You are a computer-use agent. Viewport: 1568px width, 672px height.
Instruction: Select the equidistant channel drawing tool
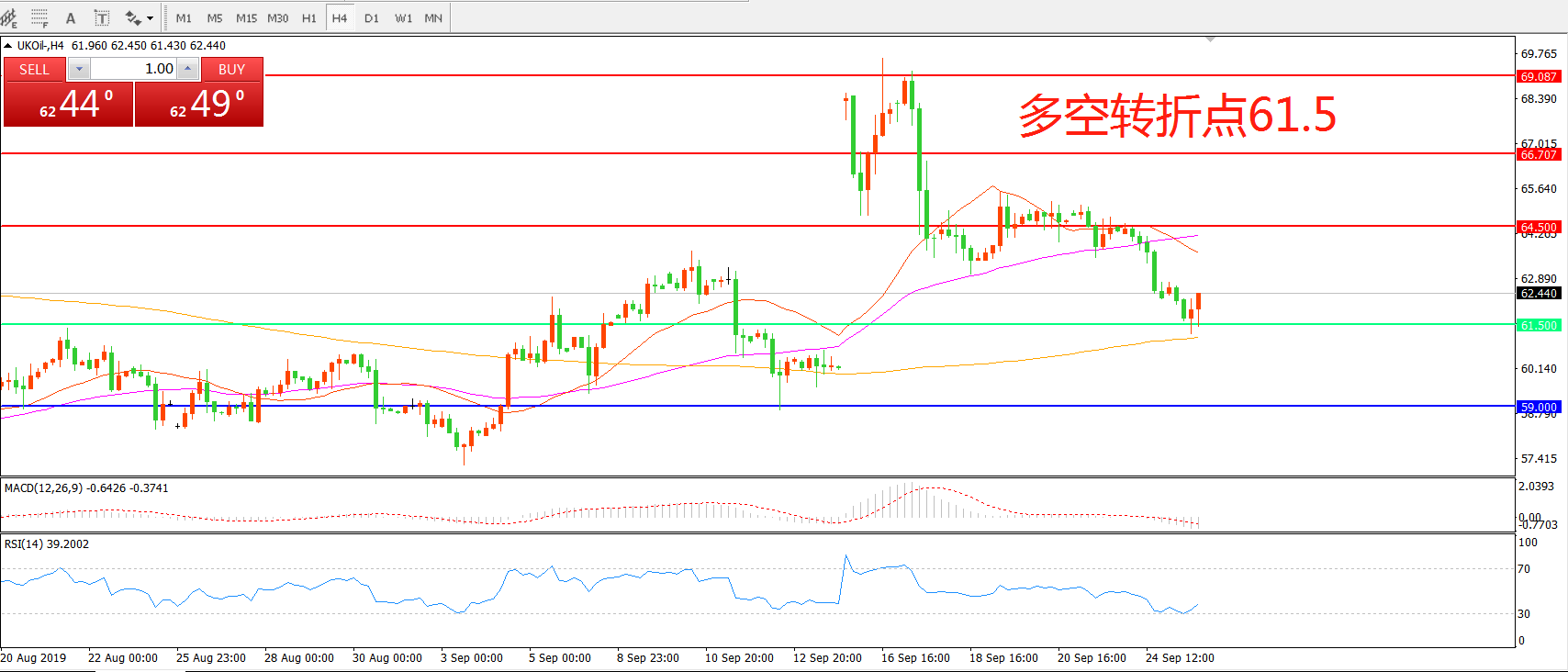(10, 17)
